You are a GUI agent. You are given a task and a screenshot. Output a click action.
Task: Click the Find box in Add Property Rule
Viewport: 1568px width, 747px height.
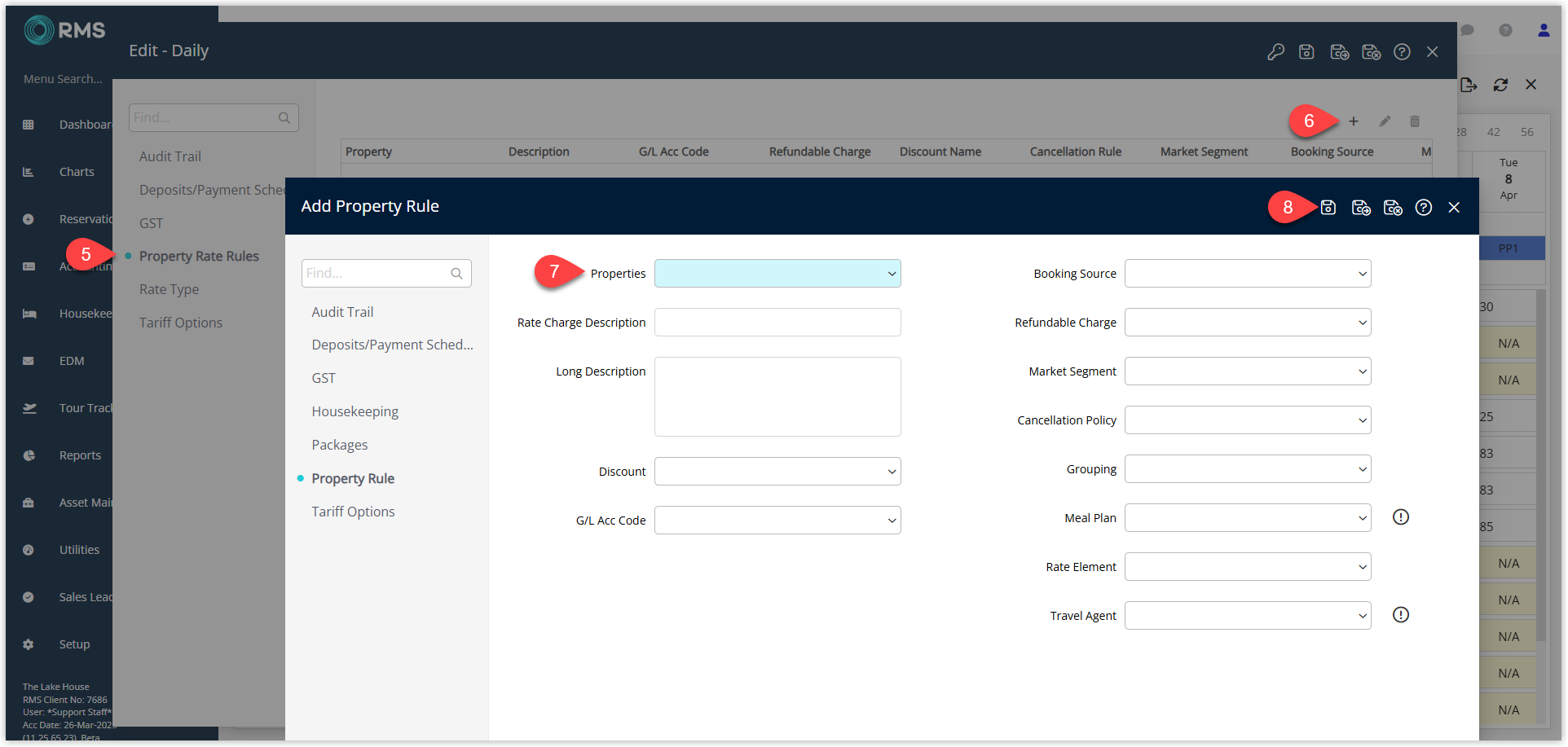386,274
